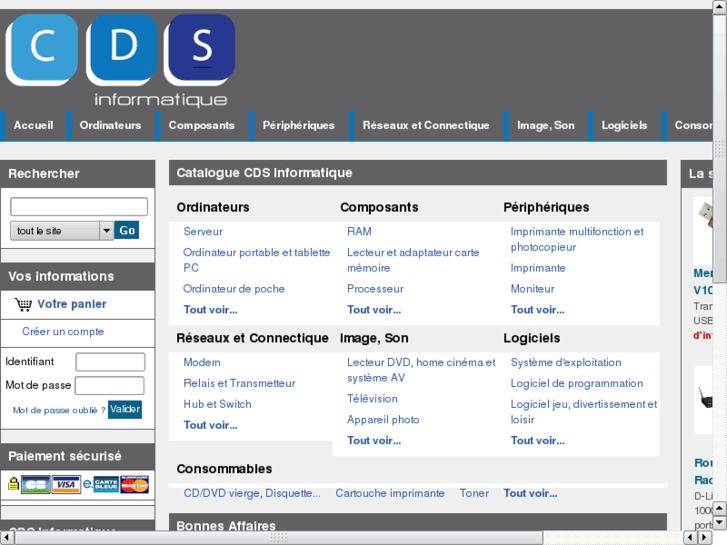Open the Appareil photo link

click(383, 420)
